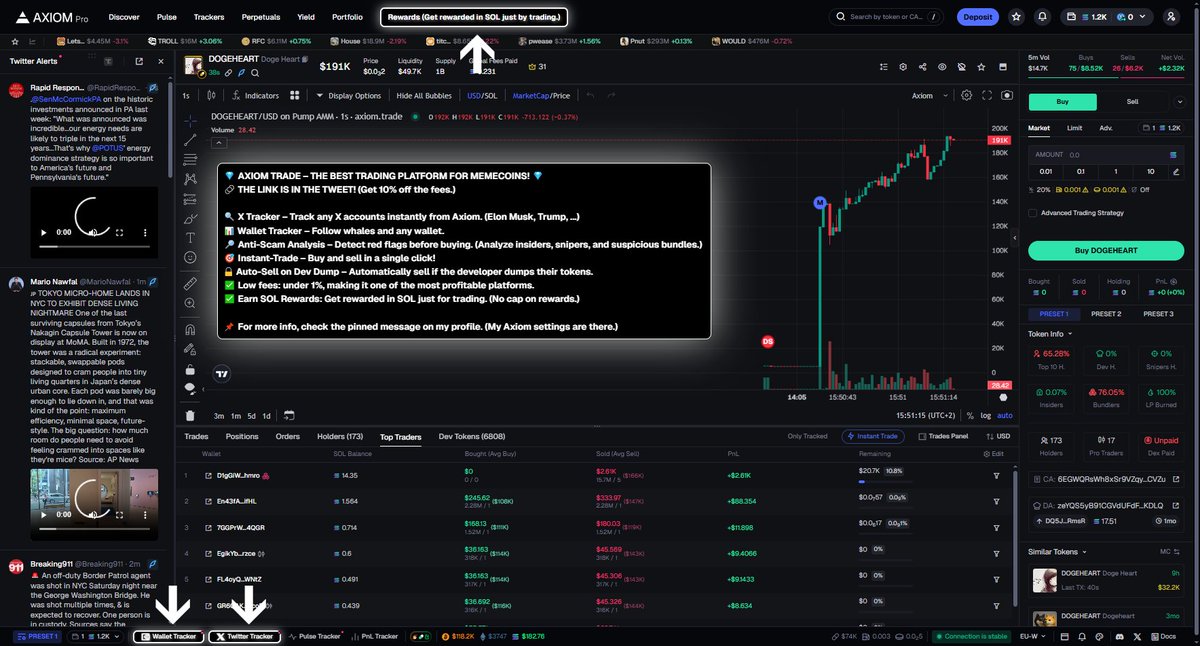
Task: Remove drawings with the trash icon
Action: 190,415
